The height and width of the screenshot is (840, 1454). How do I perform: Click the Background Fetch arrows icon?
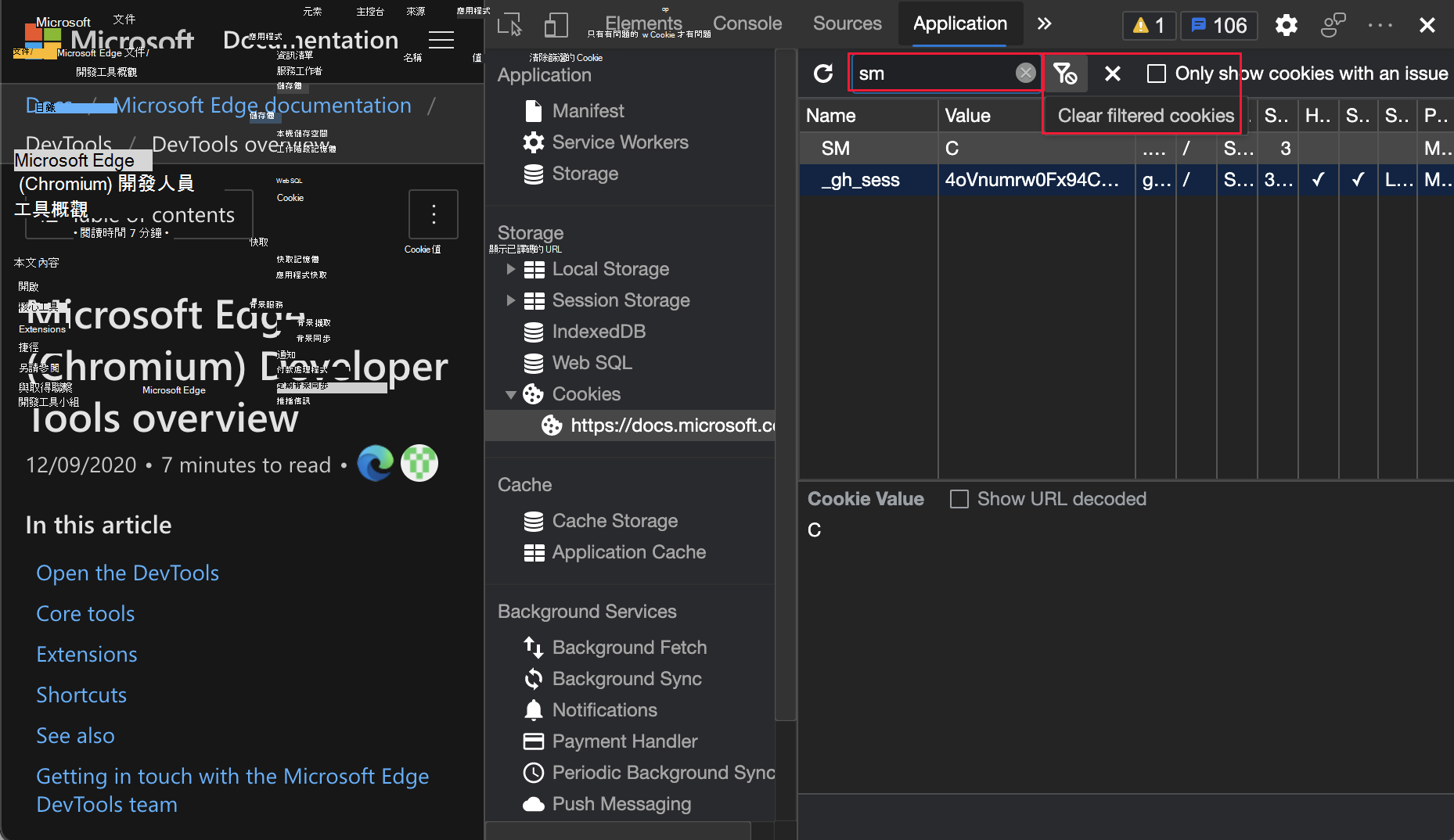click(x=534, y=648)
